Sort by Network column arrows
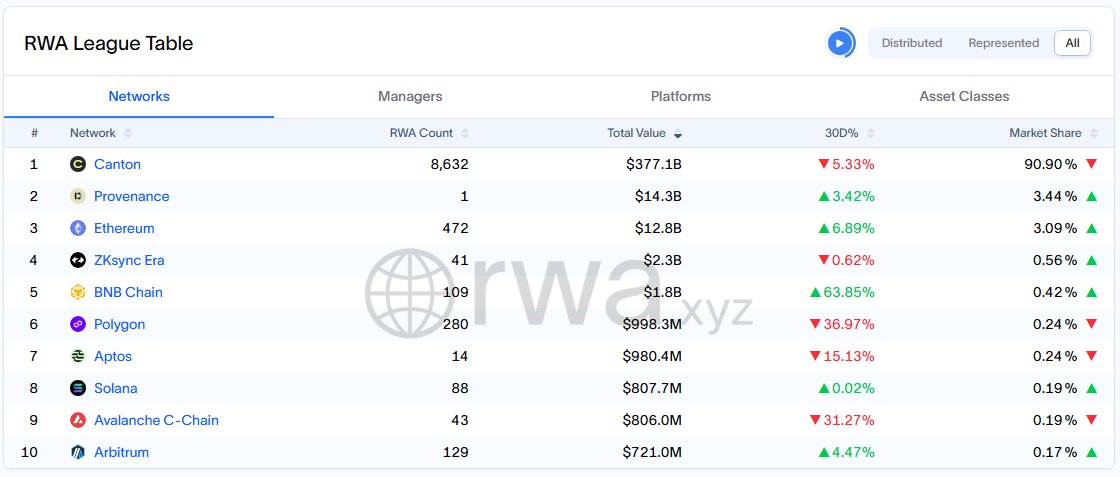Viewport: 1120px width, 477px height. [x=128, y=134]
